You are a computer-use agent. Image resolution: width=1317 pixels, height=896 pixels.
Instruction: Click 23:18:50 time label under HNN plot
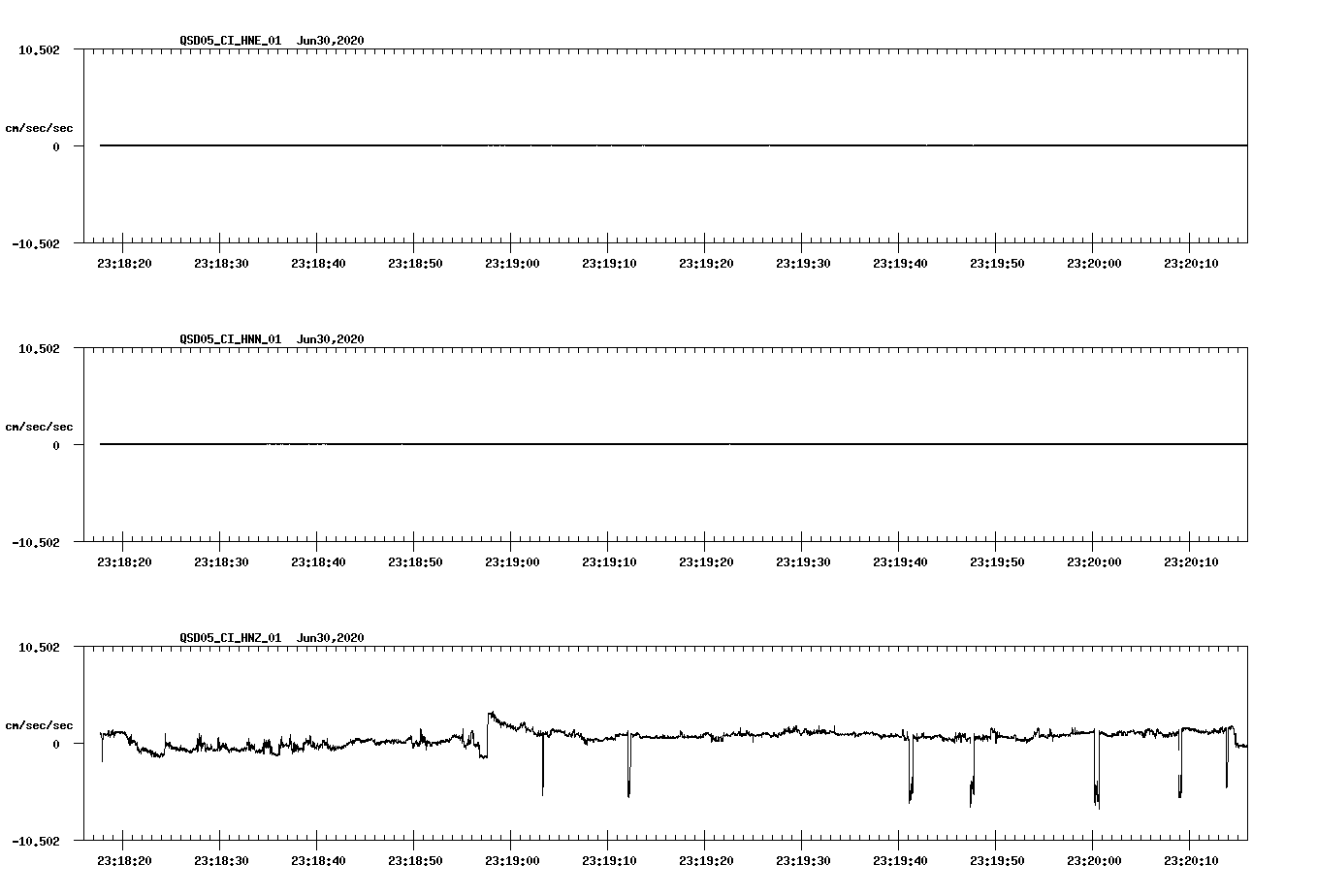click(x=415, y=562)
